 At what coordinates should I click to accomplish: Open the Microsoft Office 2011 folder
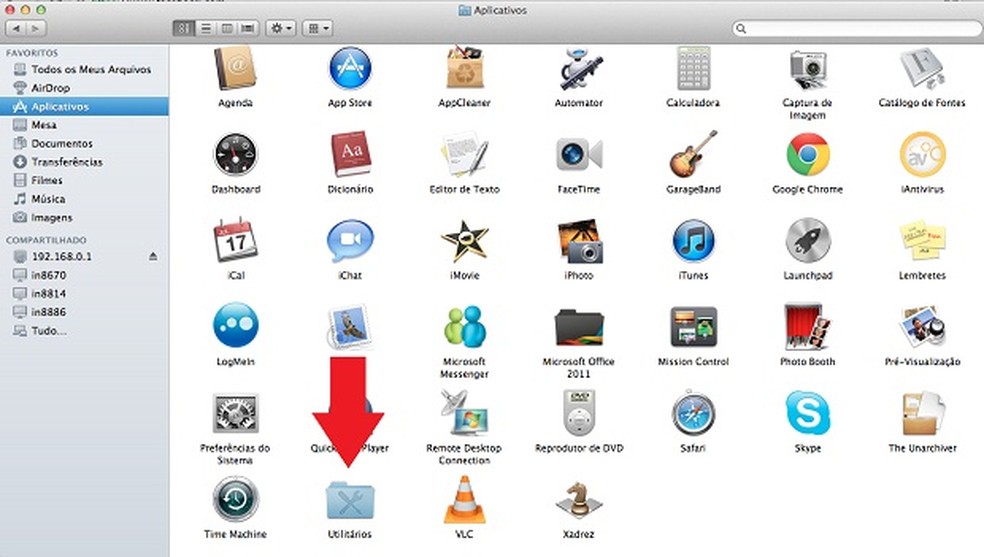(x=579, y=327)
